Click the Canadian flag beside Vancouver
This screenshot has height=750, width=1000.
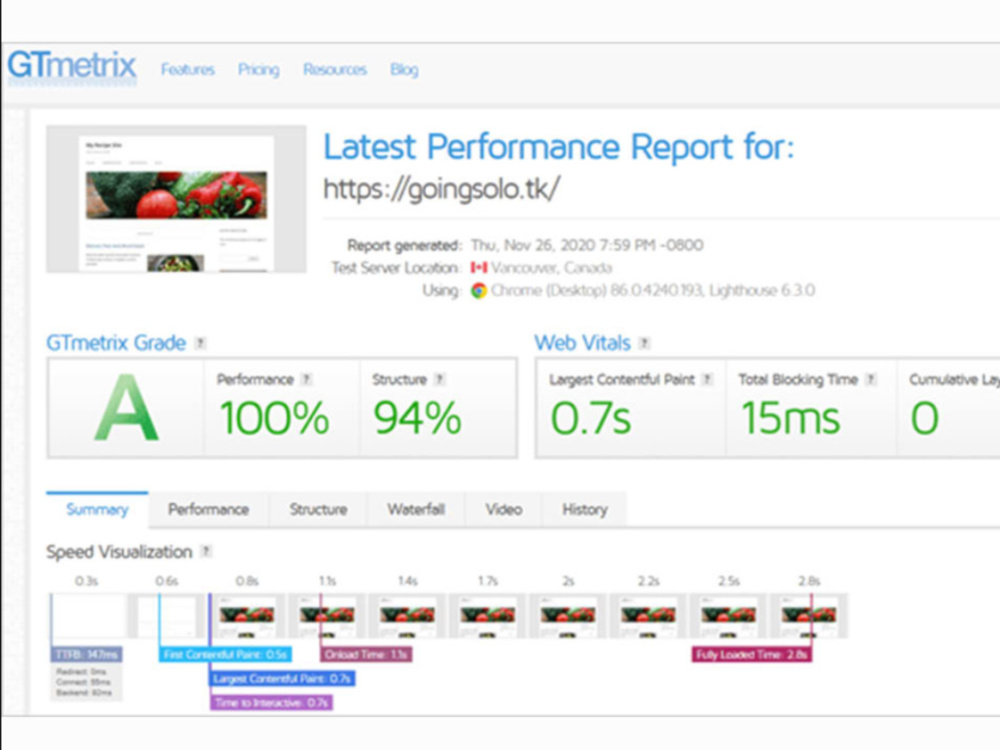(477, 267)
